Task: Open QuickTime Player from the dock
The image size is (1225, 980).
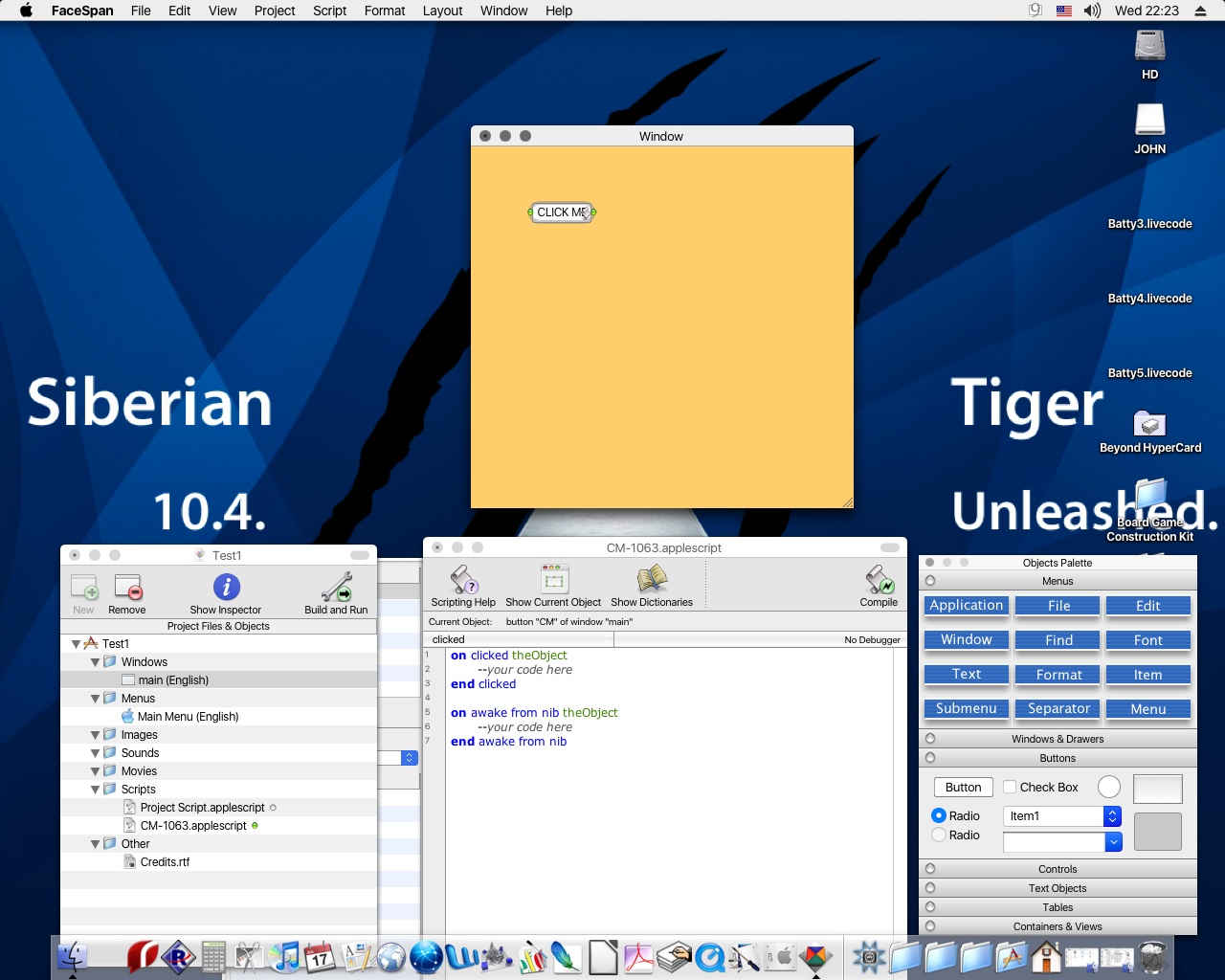Action: pyautogui.click(x=709, y=956)
